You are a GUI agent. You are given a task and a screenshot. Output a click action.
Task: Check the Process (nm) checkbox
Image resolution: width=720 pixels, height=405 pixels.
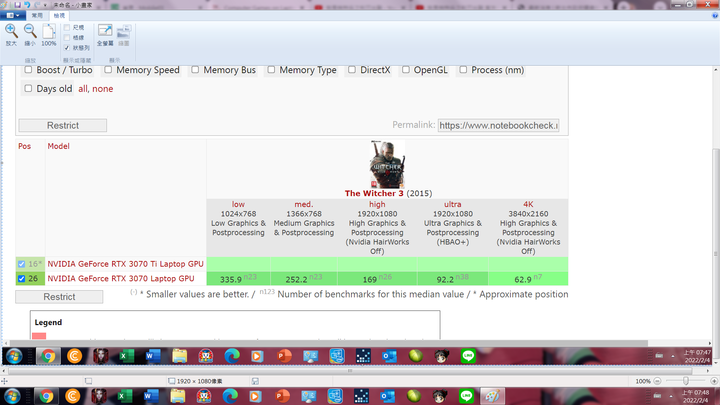[463, 70]
